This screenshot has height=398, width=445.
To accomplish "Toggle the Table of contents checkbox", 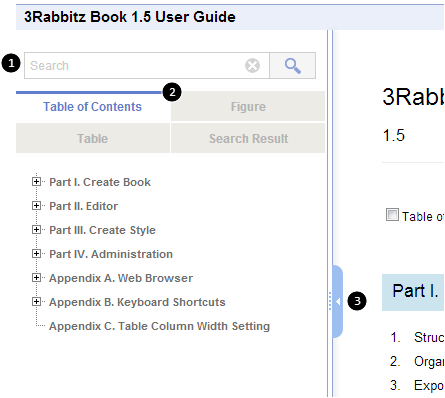I will coord(392,215).
